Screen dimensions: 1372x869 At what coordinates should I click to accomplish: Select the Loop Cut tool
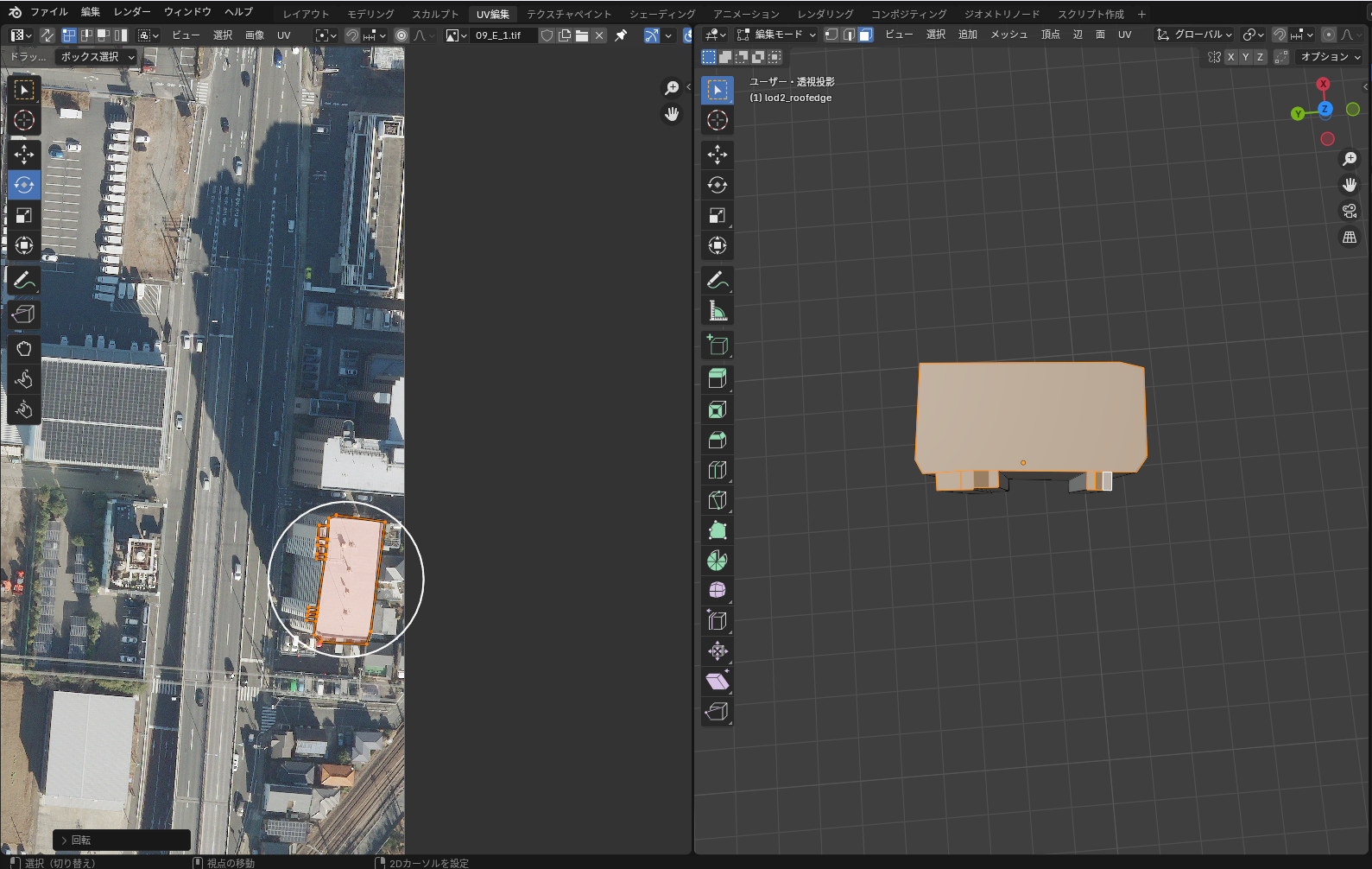pos(717,470)
